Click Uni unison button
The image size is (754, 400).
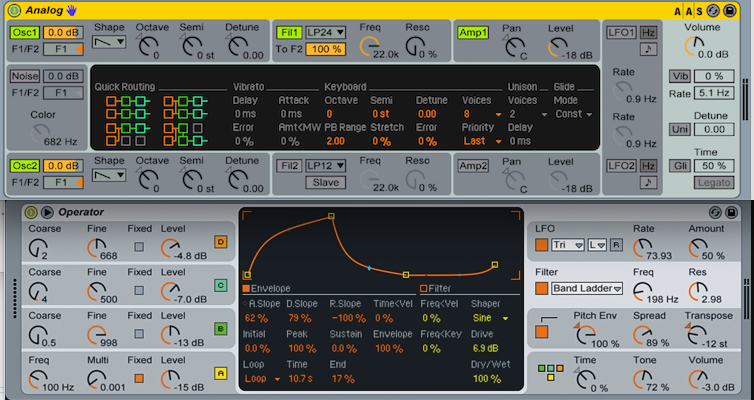coord(680,129)
